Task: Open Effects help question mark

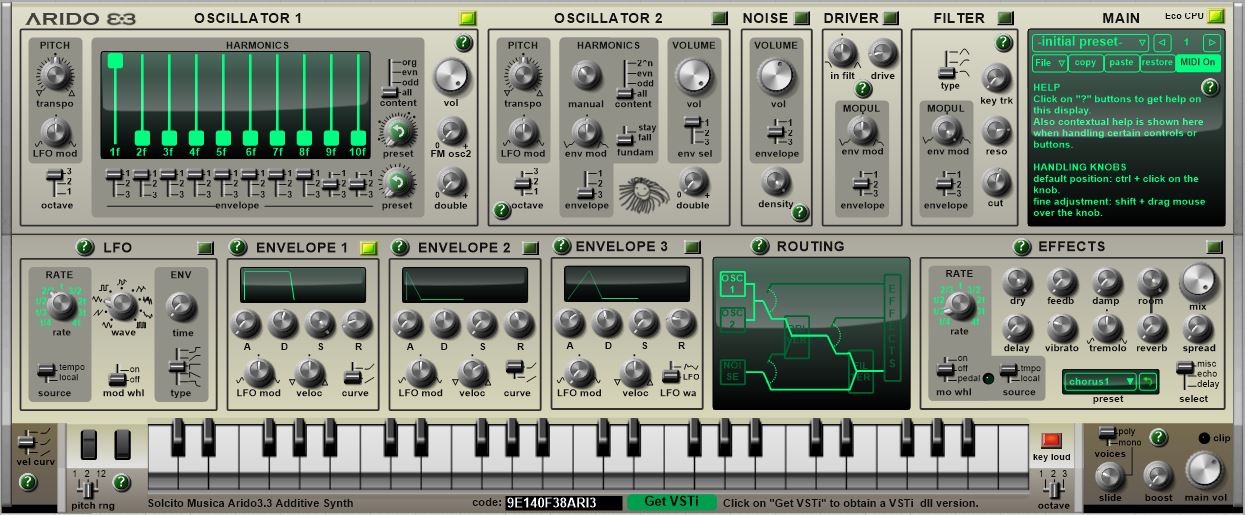Action: click(1019, 247)
